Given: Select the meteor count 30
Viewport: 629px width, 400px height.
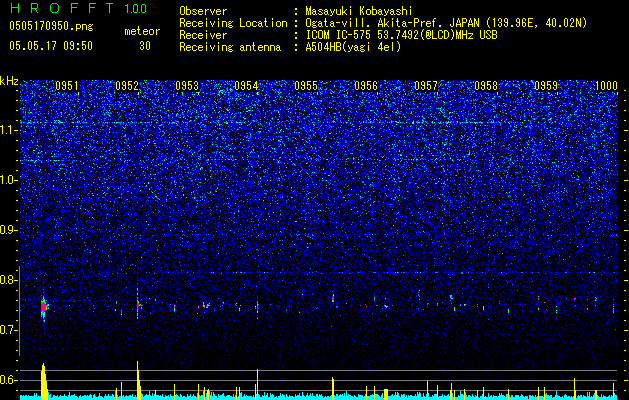Looking at the screenshot, I should tap(145, 46).
